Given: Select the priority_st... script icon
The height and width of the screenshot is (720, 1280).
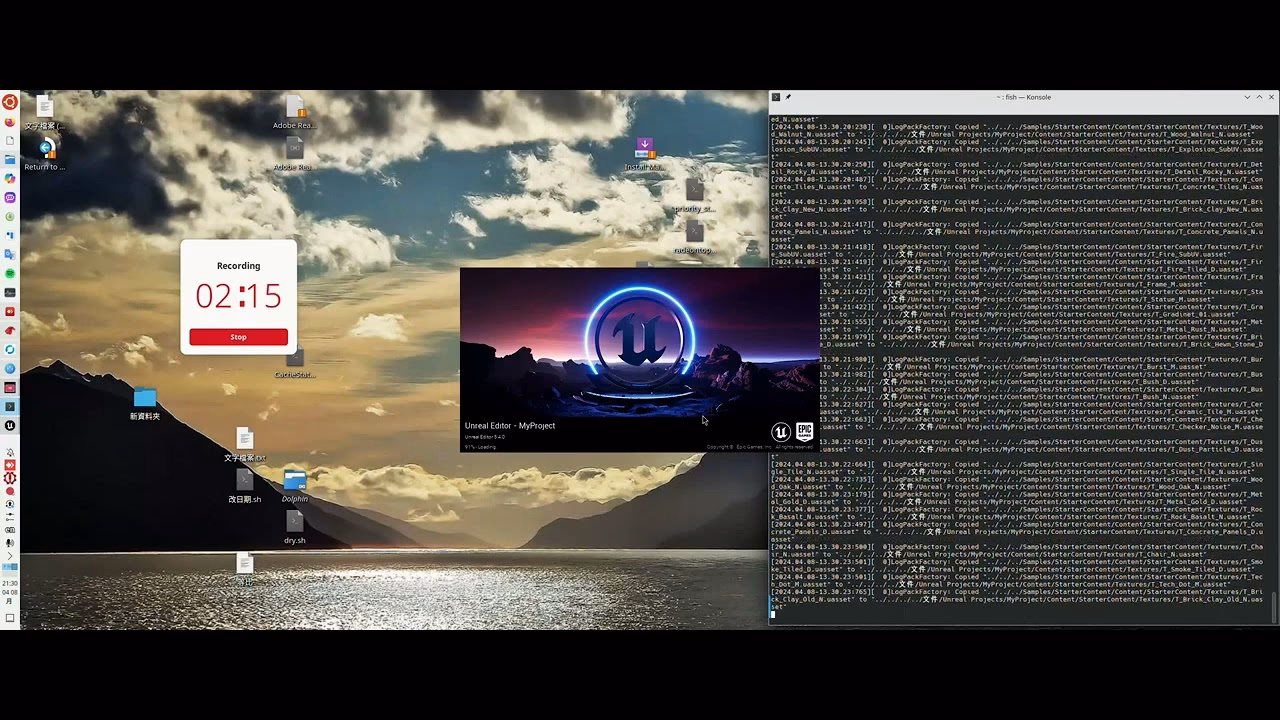Looking at the screenshot, I should (694, 197).
